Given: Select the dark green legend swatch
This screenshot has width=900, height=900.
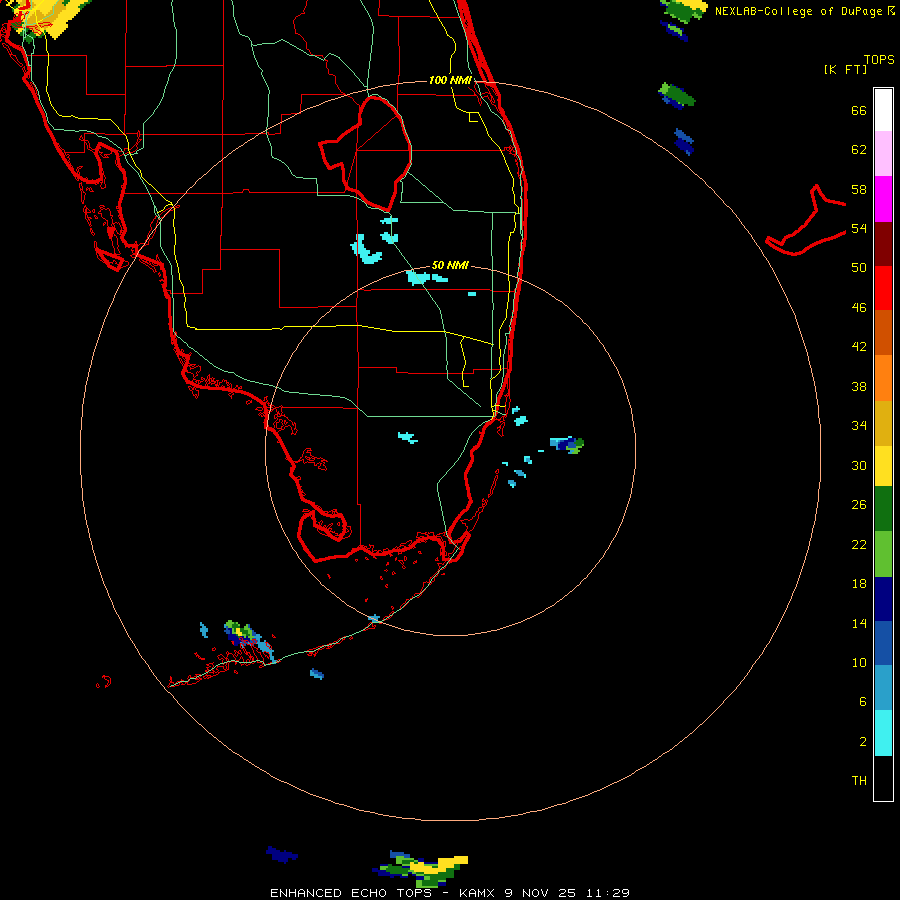Looking at the screenshot, I should point(883,509).
